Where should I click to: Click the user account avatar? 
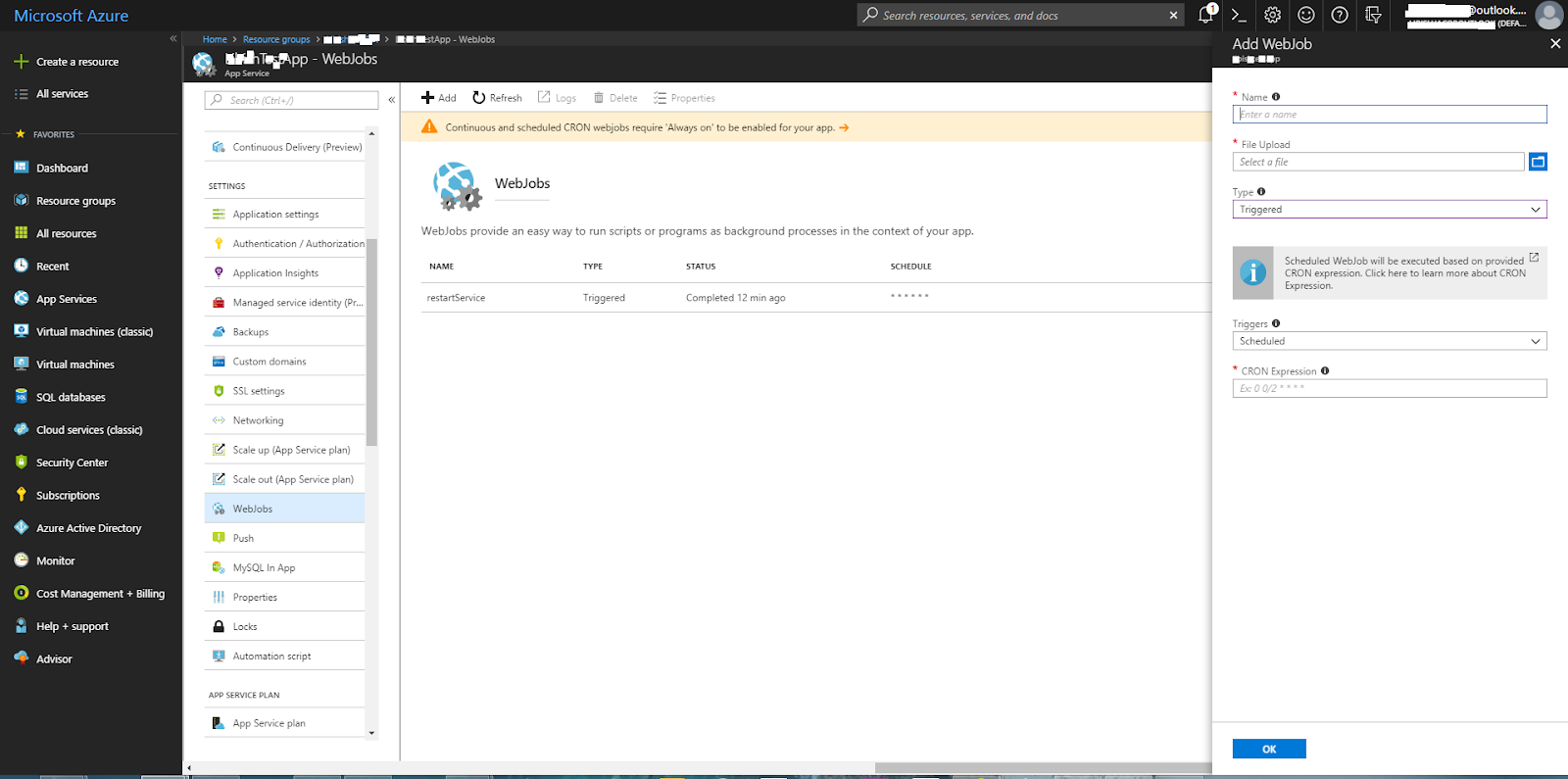coord(1549,15)
